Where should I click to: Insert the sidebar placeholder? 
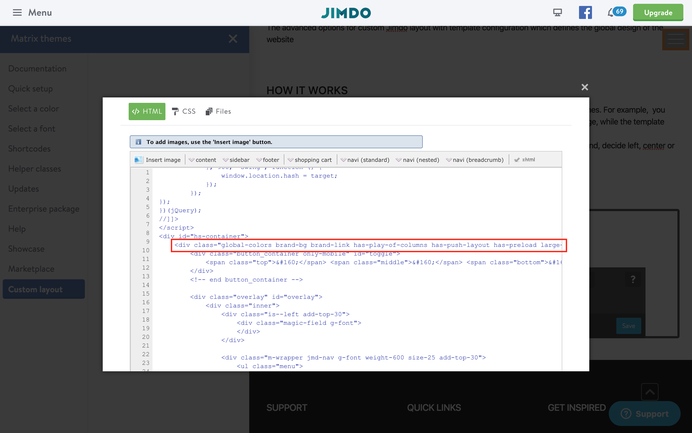coord(236,160)
